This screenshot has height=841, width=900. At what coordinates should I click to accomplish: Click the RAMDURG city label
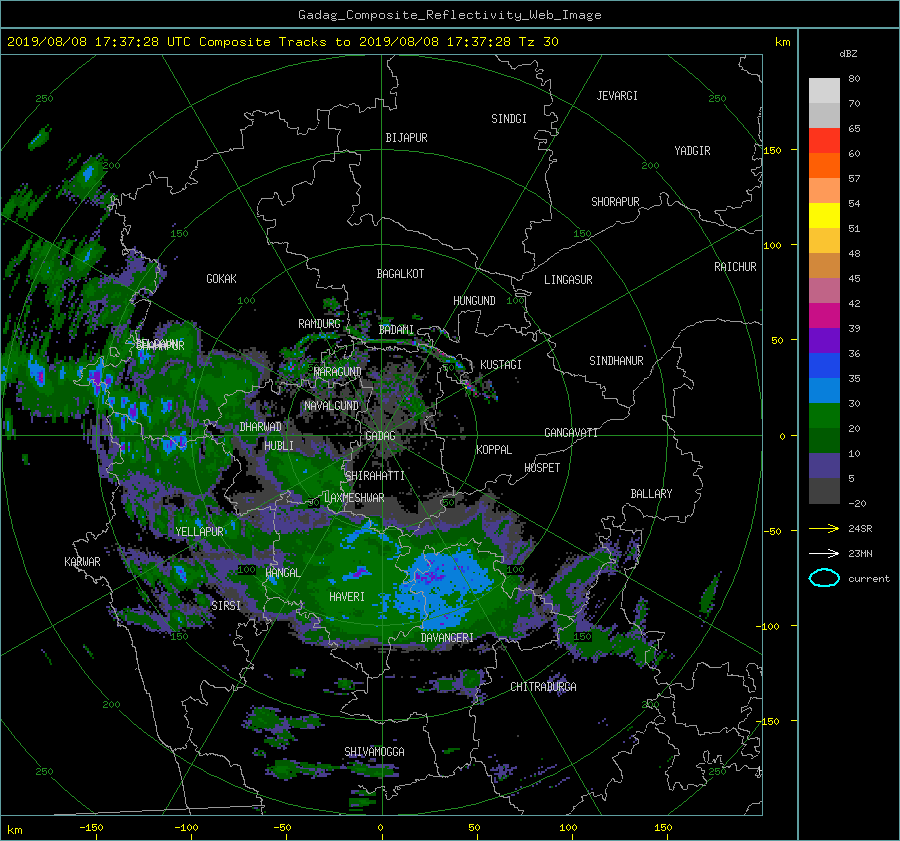(x=319, y=324)
